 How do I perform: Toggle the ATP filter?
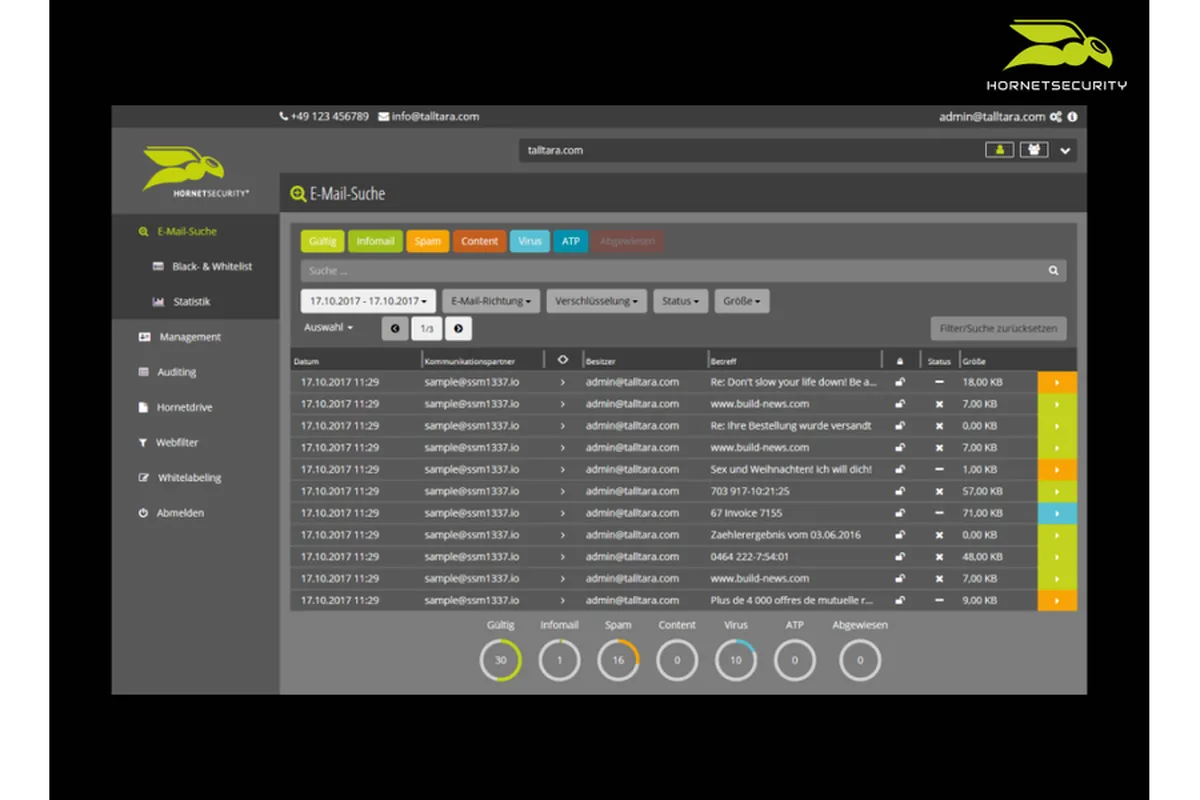[x=570, y=241]
